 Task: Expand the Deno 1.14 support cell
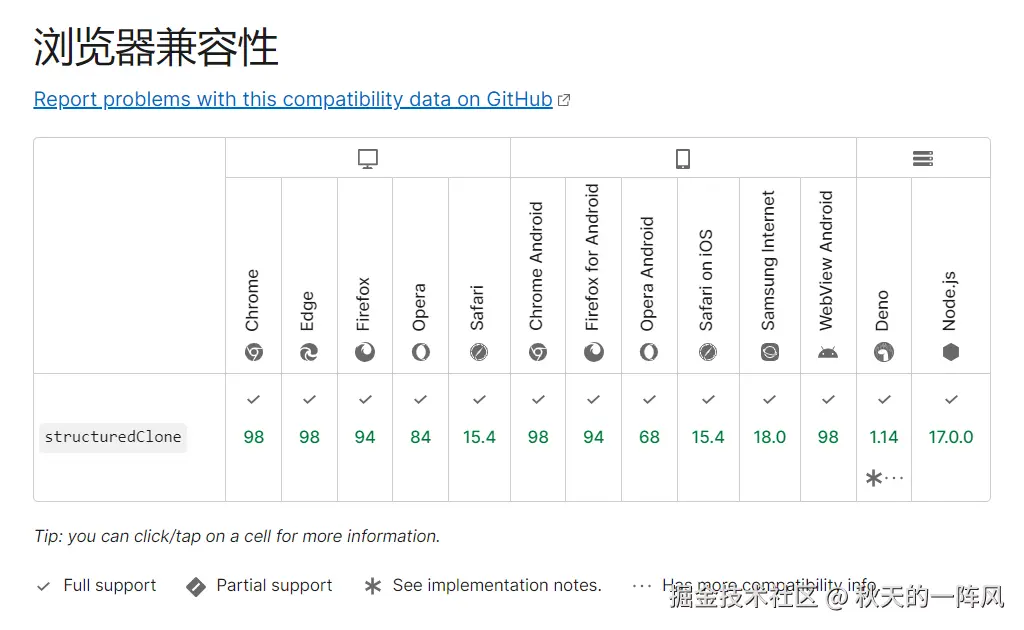click(x=884, y=437)
